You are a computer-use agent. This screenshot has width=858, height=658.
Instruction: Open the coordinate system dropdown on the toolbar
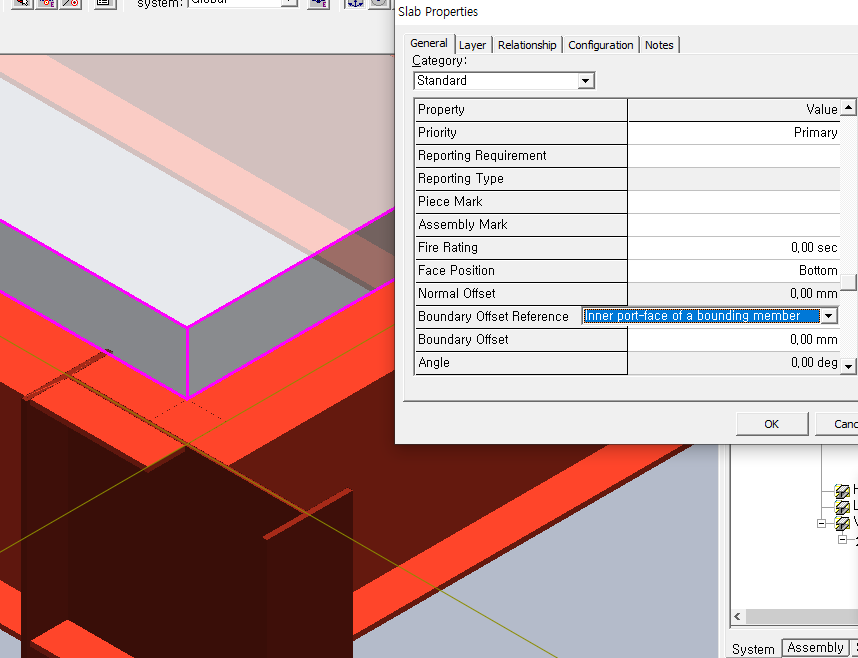point(289,3)
